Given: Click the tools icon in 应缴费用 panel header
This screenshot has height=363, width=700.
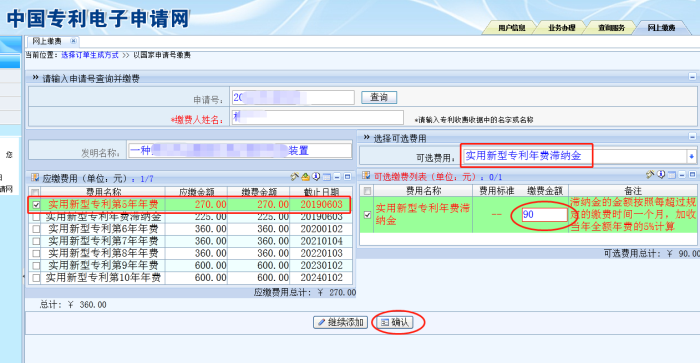Looking at the screenshot, I should [x=294, y=177].
